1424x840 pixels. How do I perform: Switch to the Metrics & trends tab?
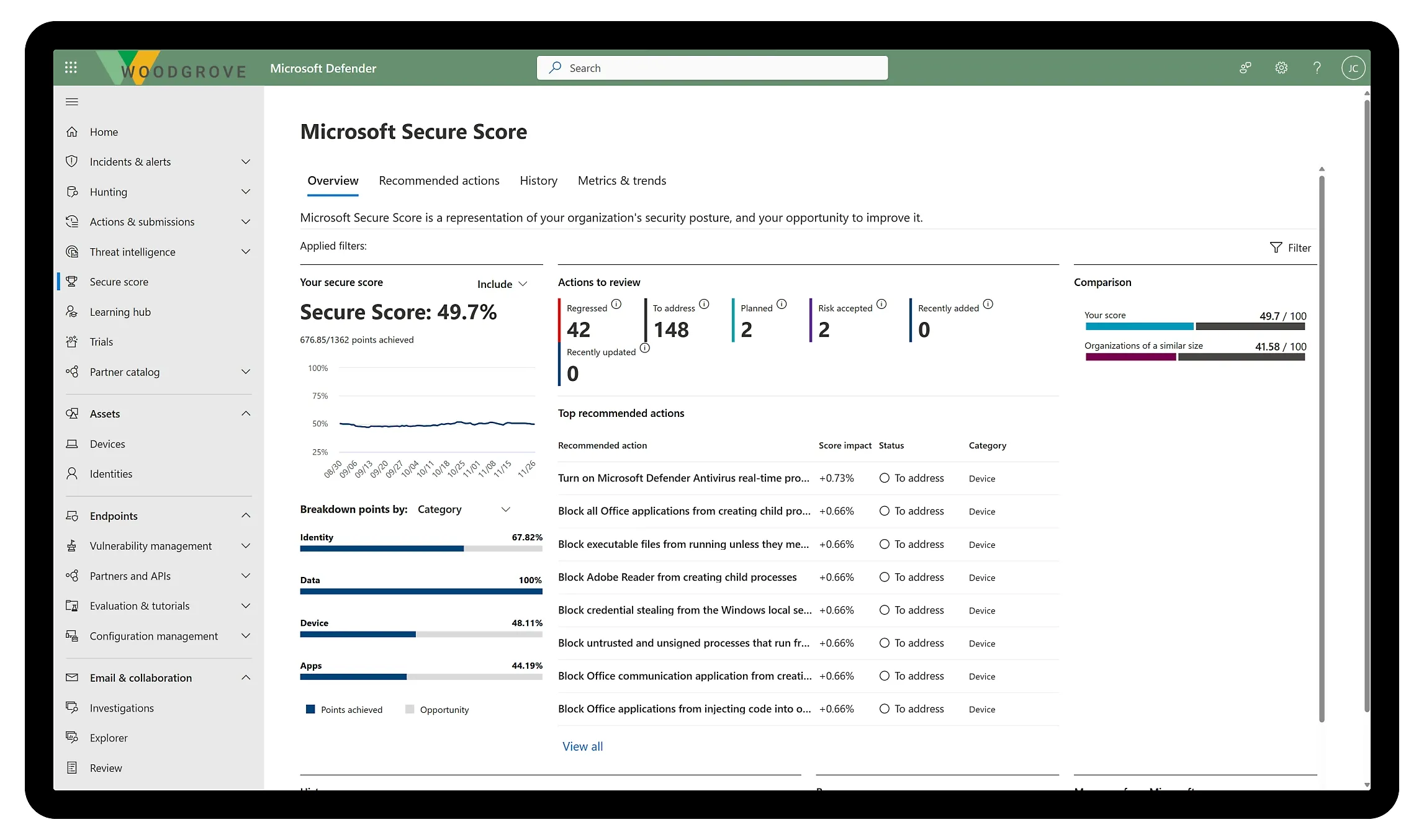(621, 181)
